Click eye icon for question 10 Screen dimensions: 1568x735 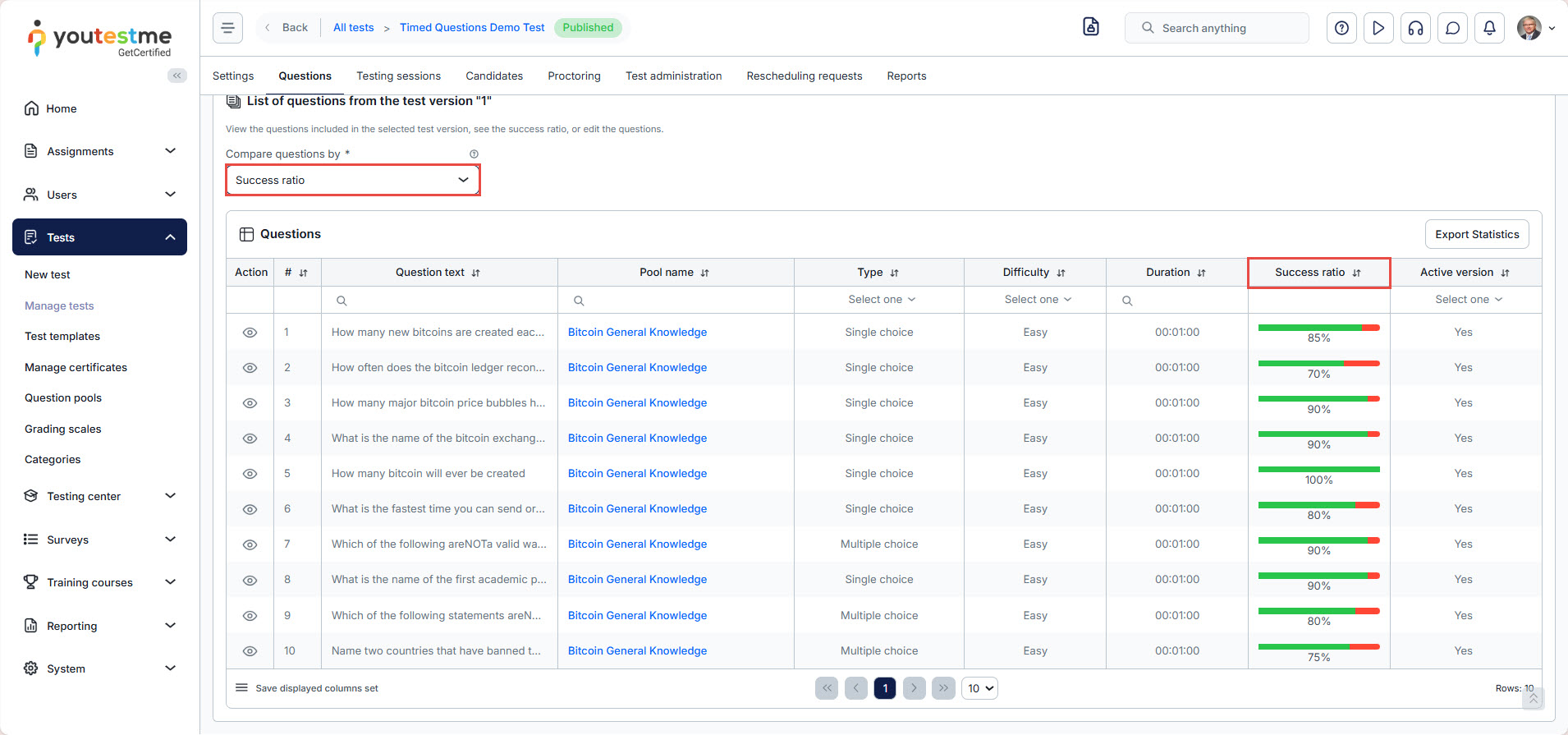pos(250,651)
